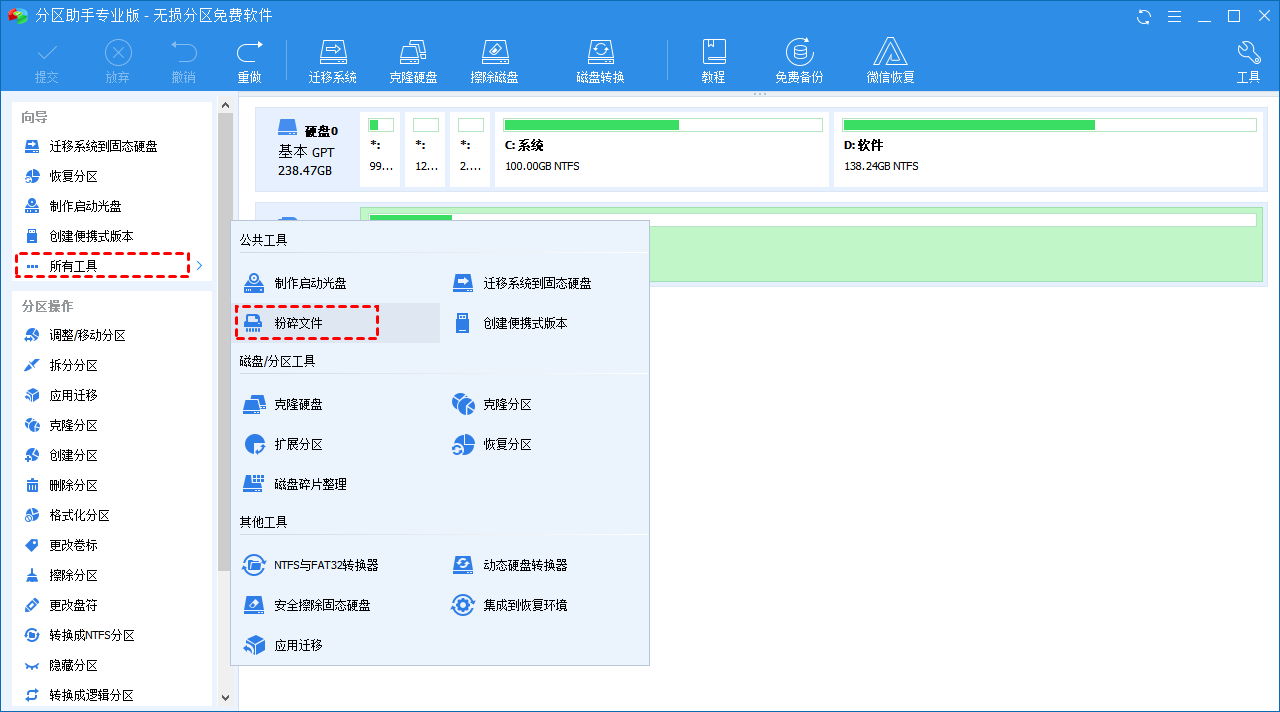Click the 重做 redo toolbar icon

point(249,62)
